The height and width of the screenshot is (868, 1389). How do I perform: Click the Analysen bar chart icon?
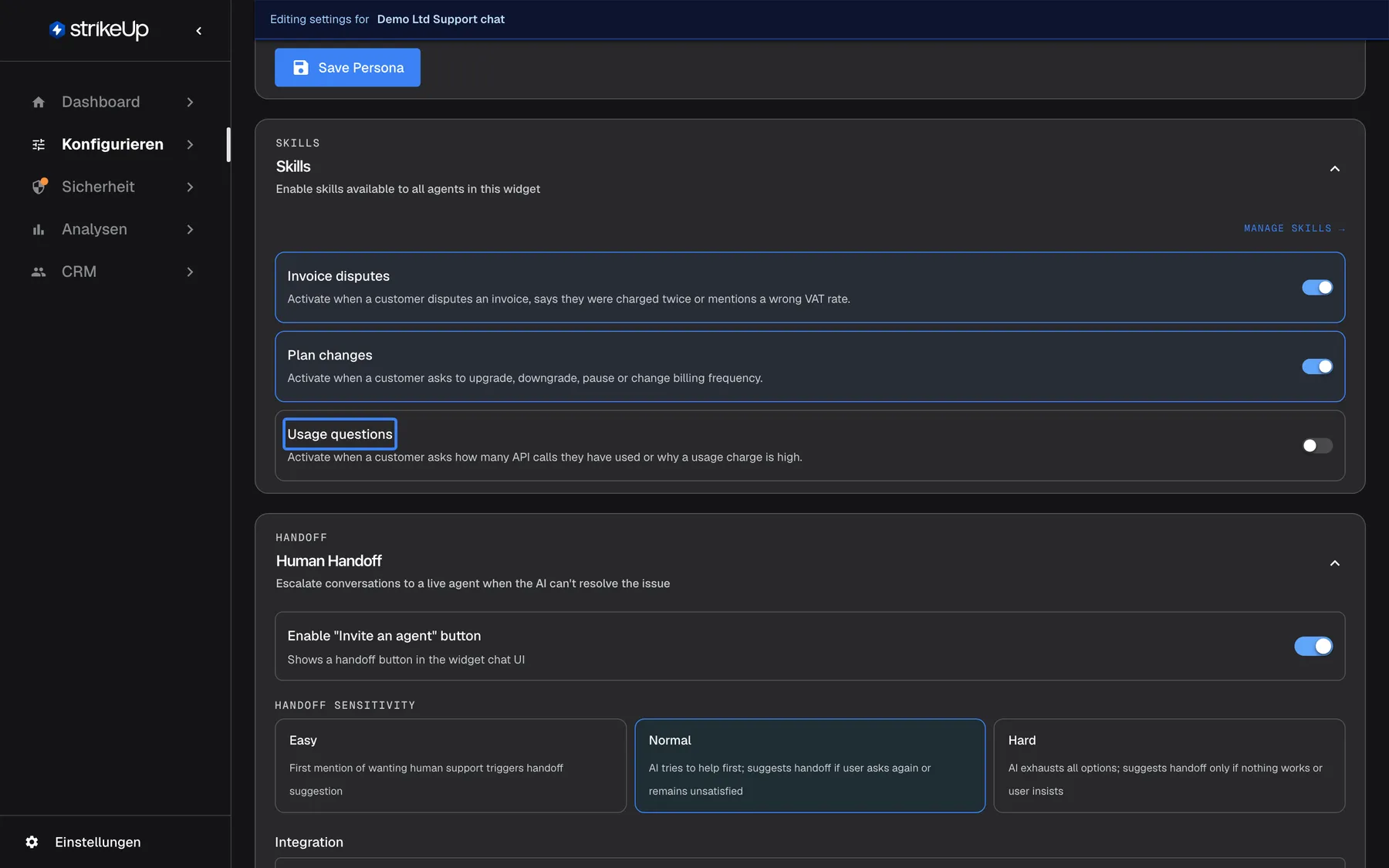click(x=39, y=229)
